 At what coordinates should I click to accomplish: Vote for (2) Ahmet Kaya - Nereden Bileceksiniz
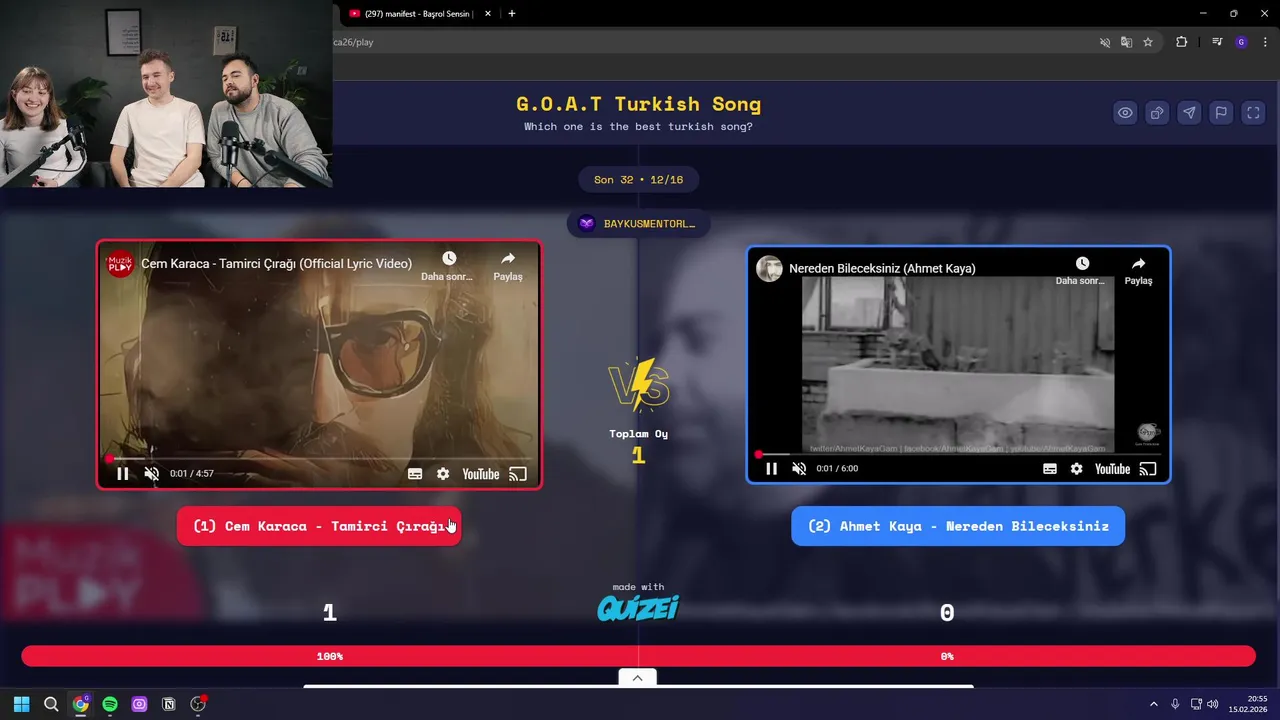coord(958,526)
